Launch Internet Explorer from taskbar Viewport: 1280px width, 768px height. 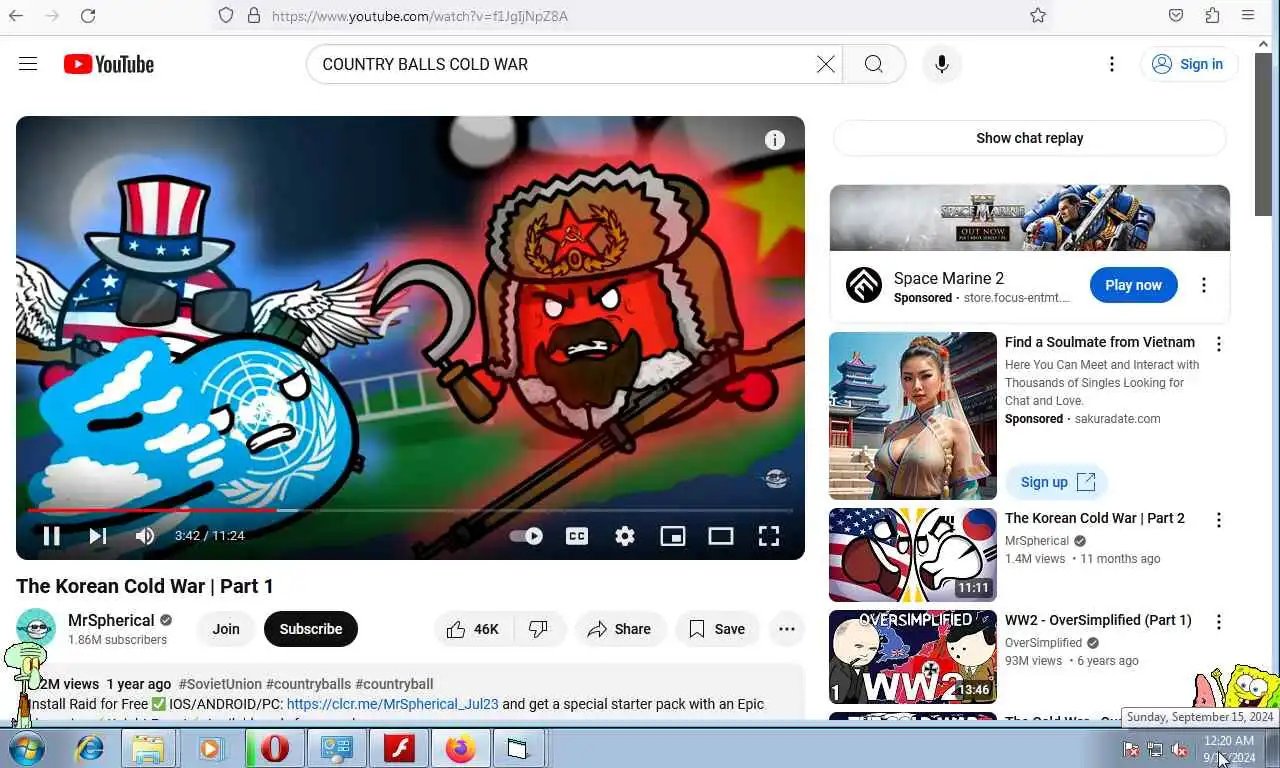pyautogui.click(x=90, y=748)
